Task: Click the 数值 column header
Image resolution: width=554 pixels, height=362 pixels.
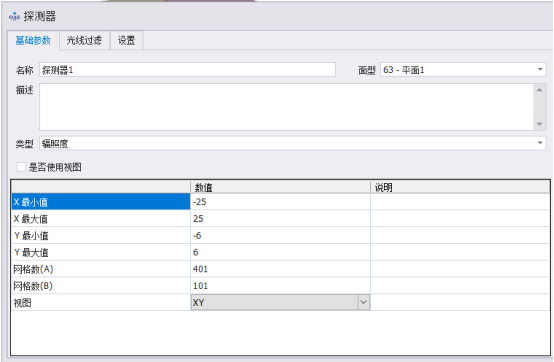Action: (280, 187)
